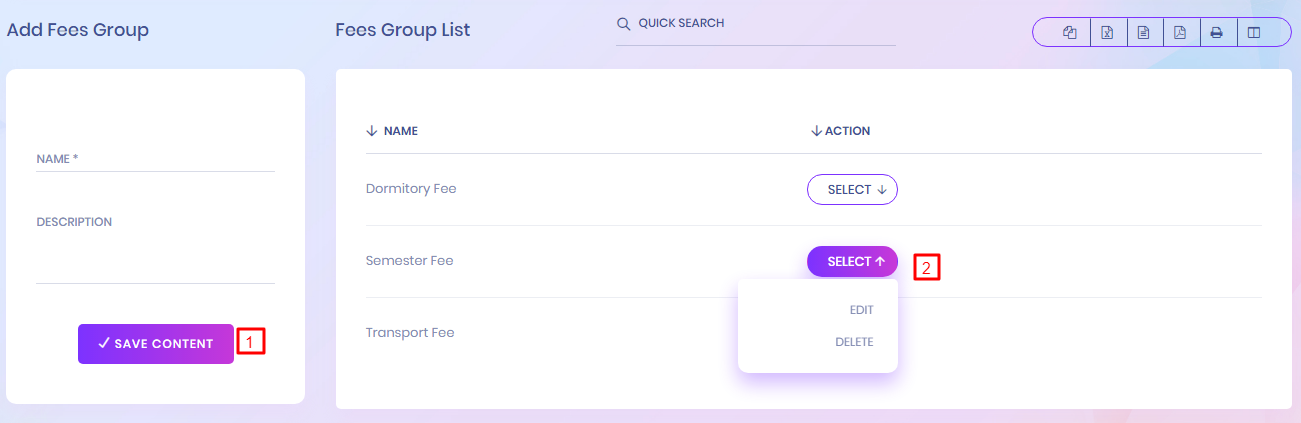Print the fees group list

point(1216,33)
